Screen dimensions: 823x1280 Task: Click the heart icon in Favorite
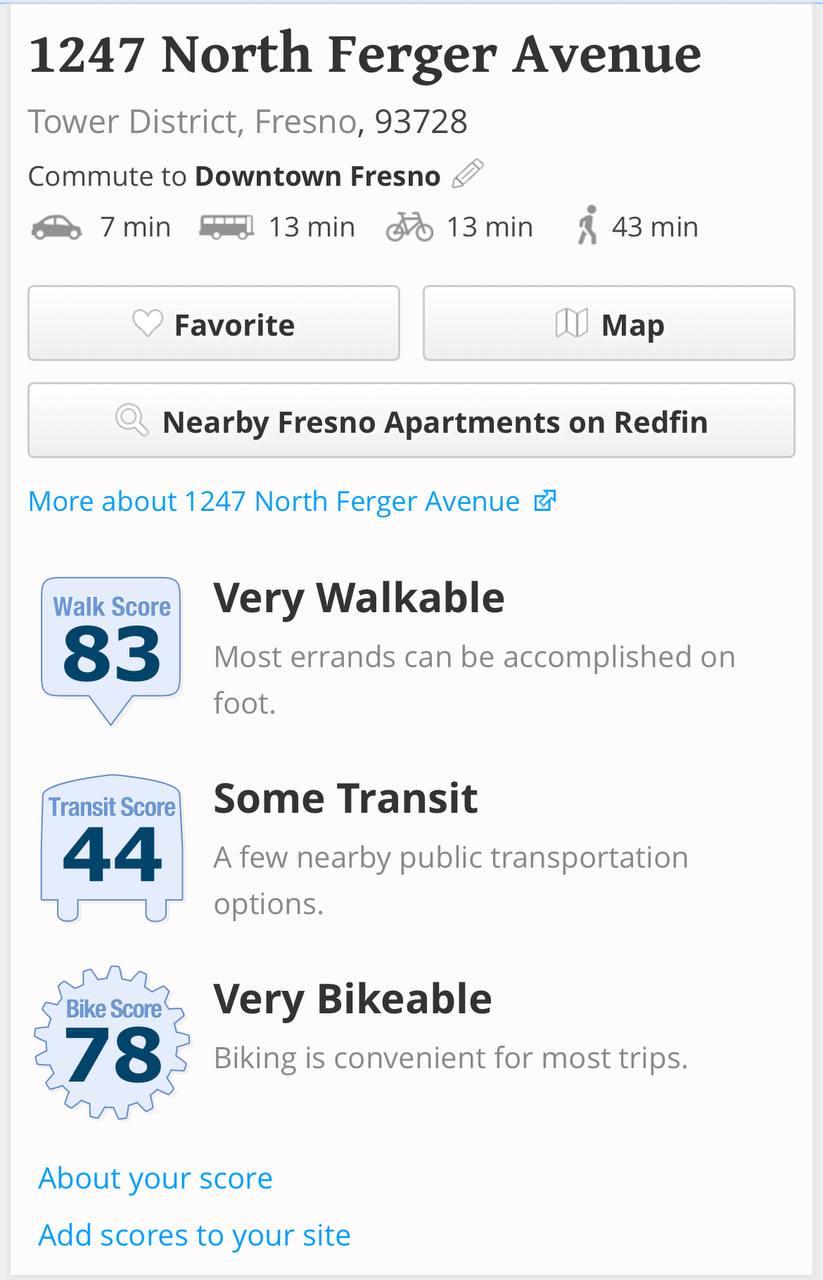(148, 324)
